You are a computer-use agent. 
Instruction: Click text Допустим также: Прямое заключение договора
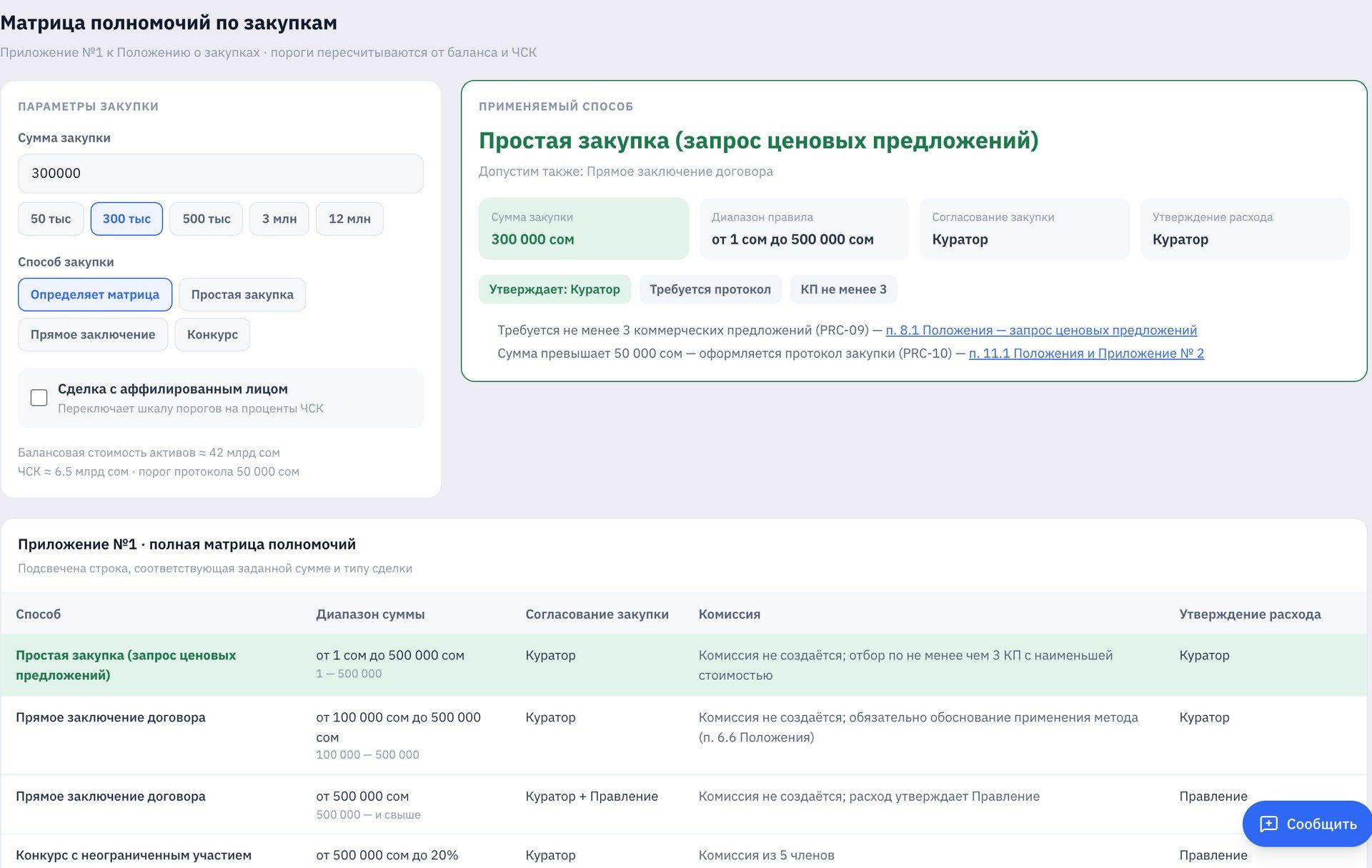[626, 171]
